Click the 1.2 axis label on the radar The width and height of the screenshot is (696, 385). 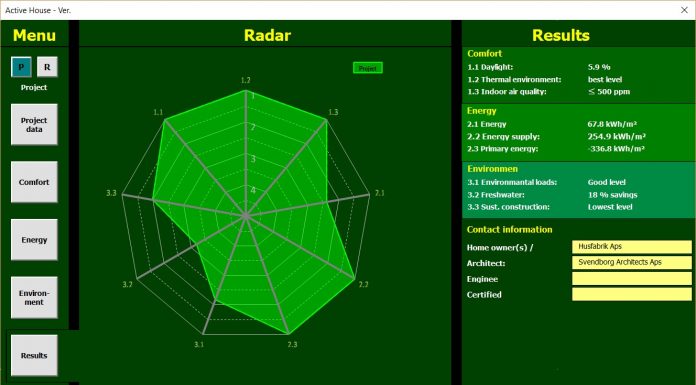245,80
